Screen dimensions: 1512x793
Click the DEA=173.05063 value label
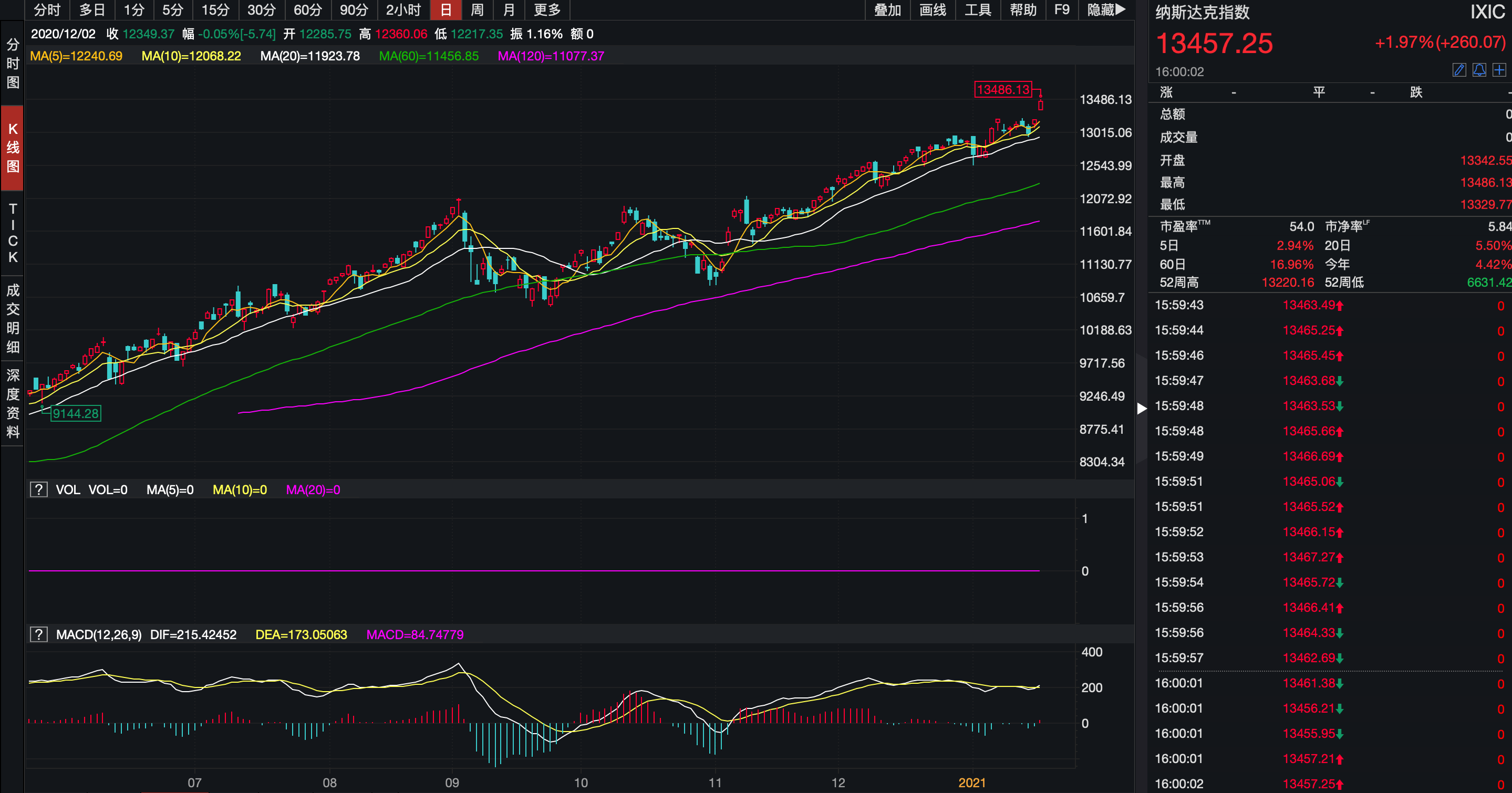(x=301, y=634)
